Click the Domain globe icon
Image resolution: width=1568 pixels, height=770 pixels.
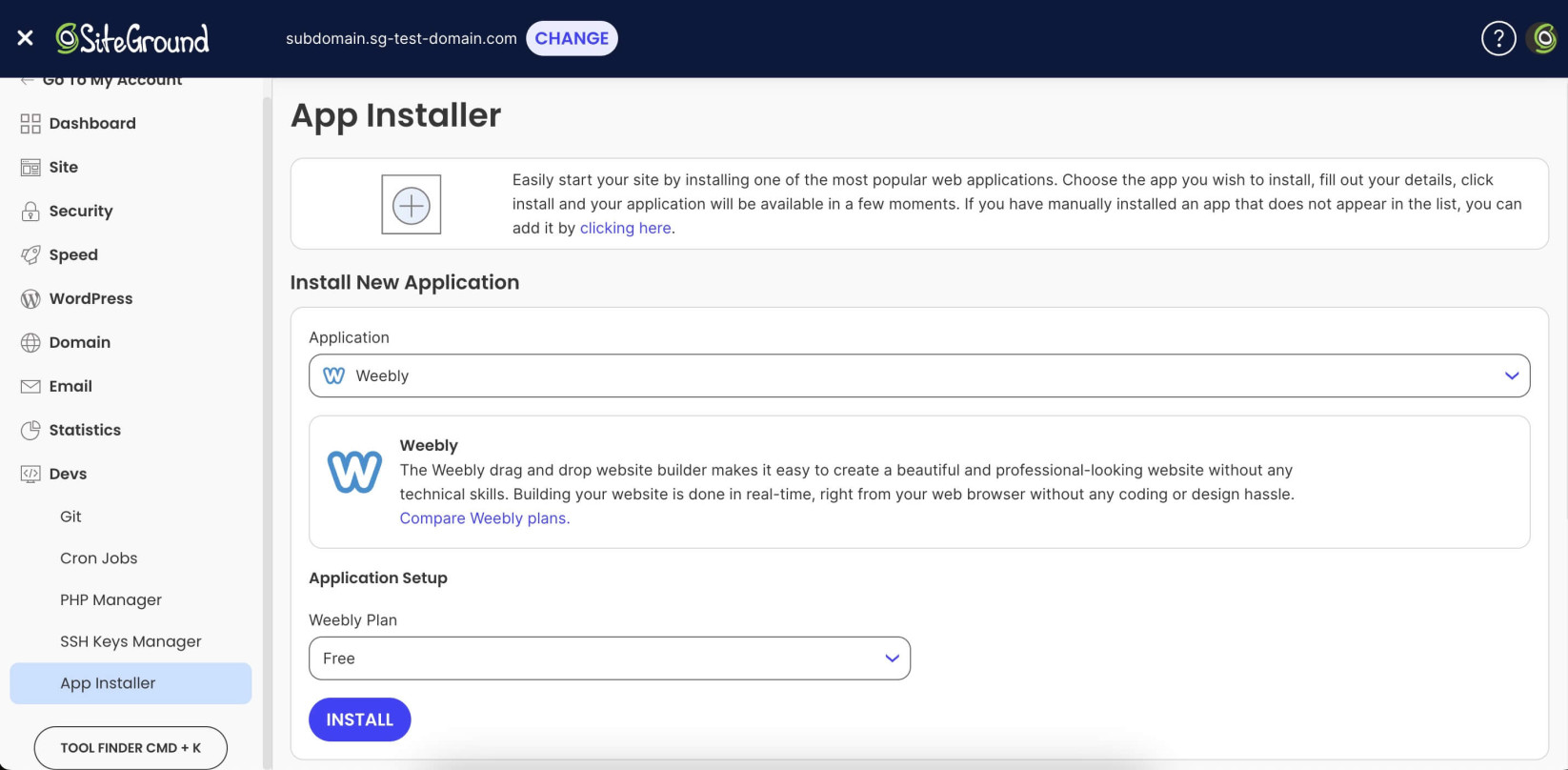point(30,342)
